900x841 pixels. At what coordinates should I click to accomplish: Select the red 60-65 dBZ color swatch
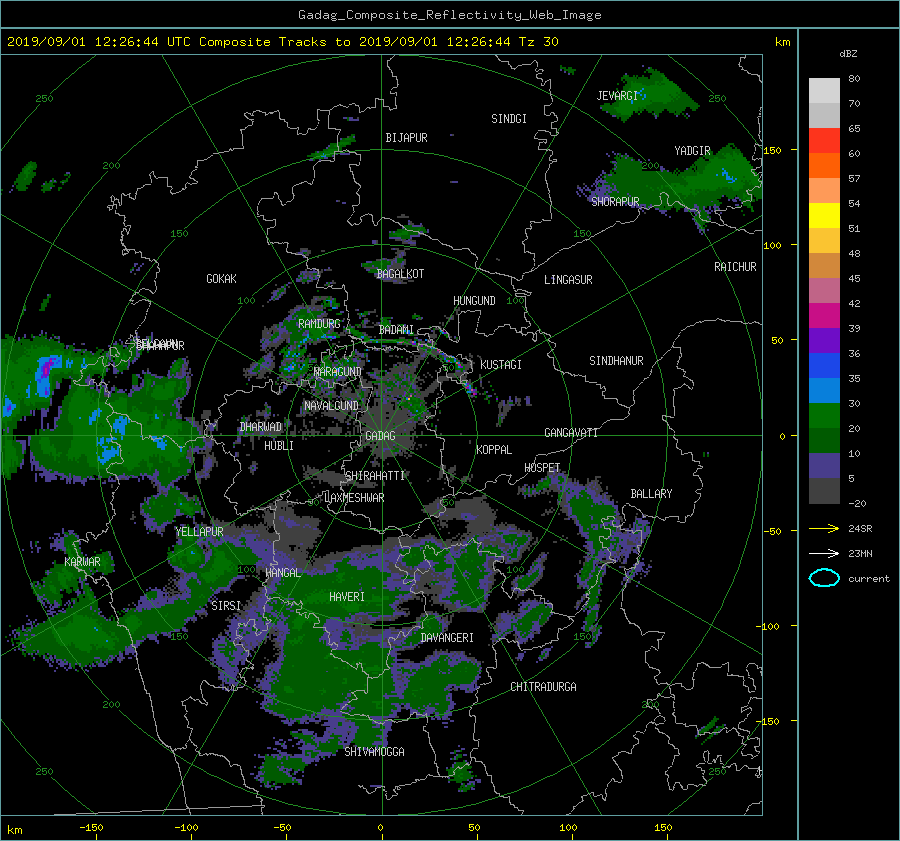824,140
